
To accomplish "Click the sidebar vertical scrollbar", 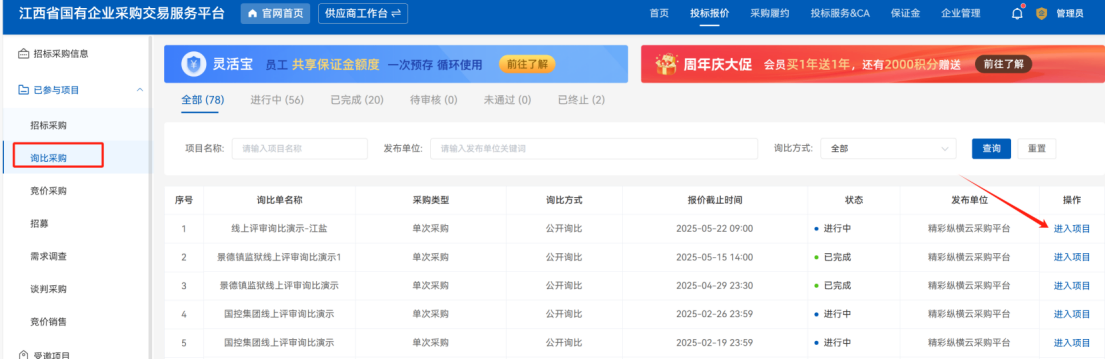I will click(150, 197).
